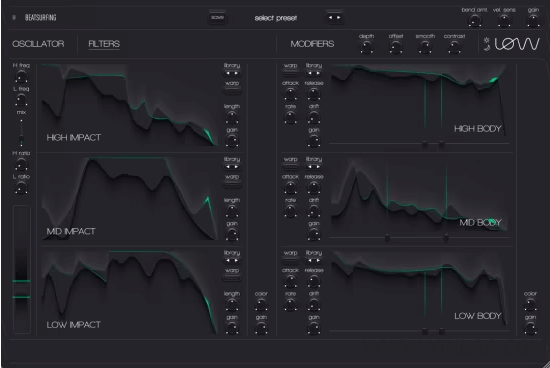Click the LOW BODY release knob
This screenshot has height=368, width=550.
tap(314, 281)
